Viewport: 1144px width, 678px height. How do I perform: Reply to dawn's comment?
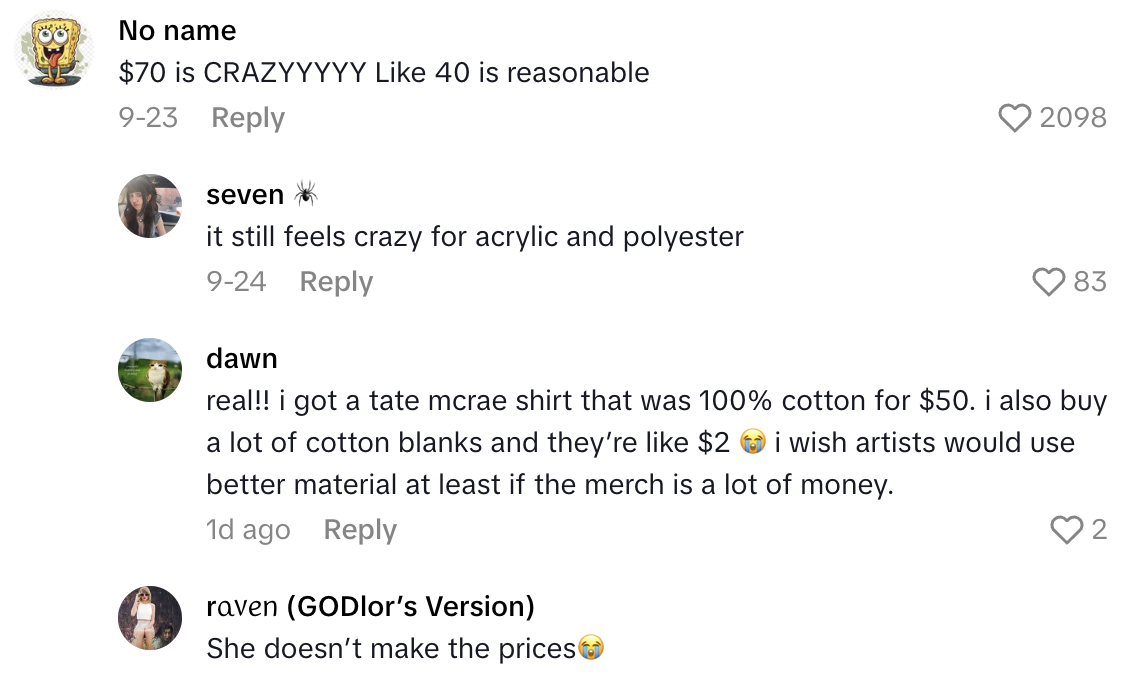coord(359,530)
